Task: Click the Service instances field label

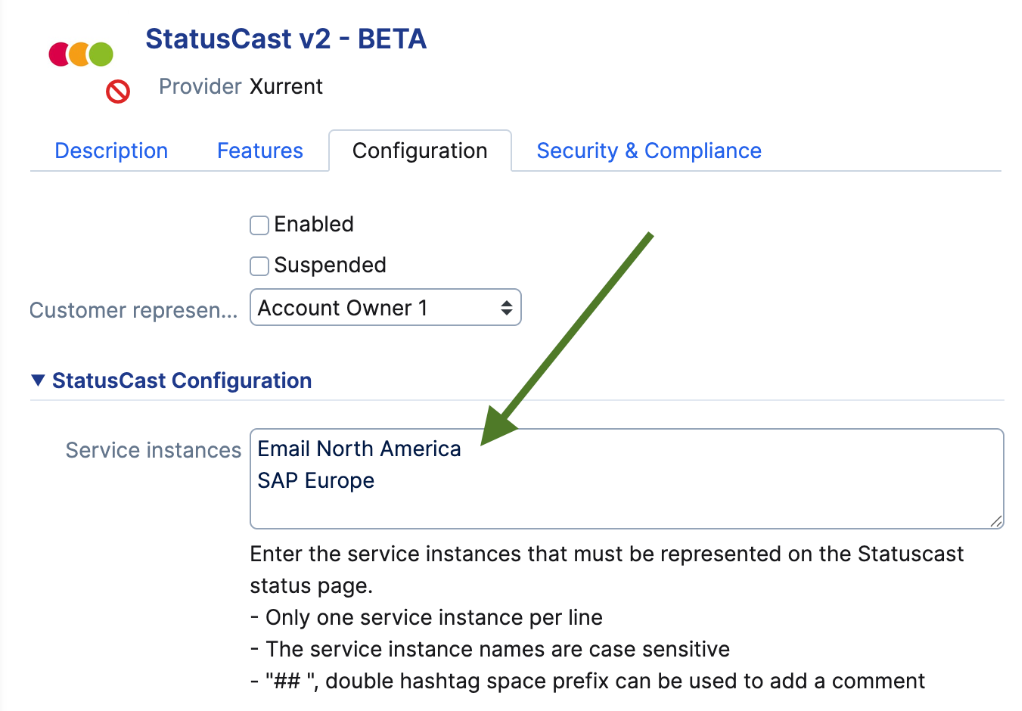Action: [x=153, y=450]
